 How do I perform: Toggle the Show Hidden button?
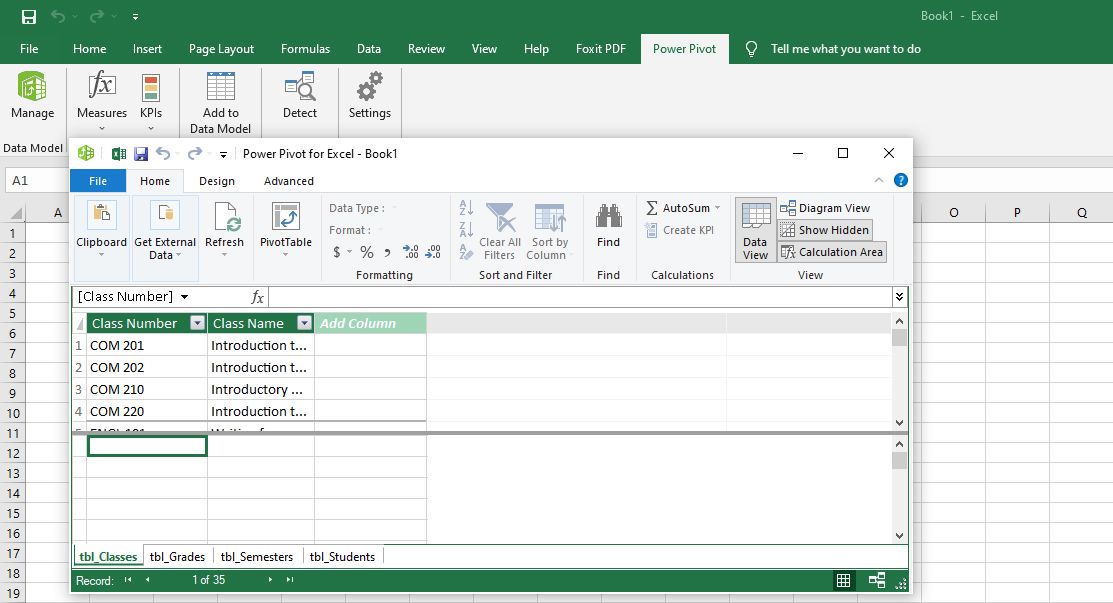[x=824, y=230]
